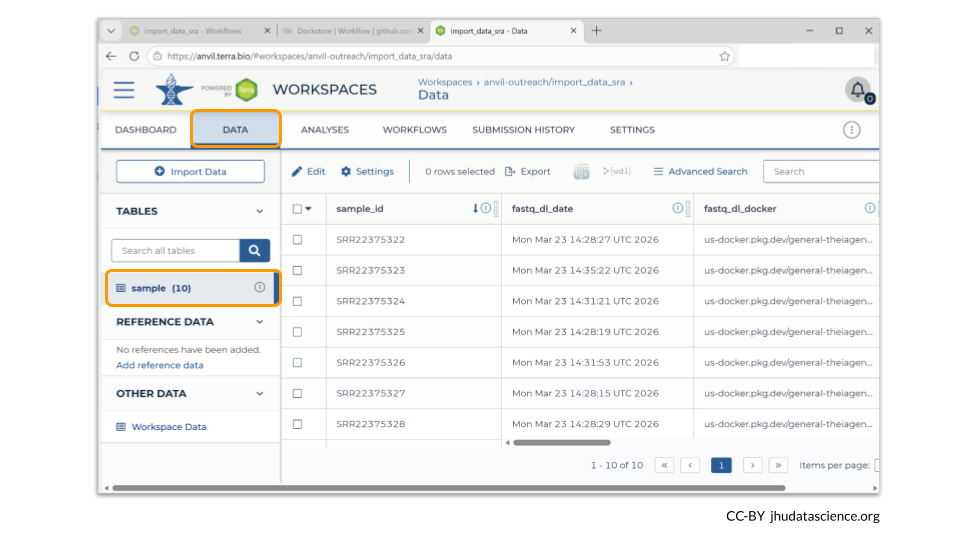Focus the table Search field
The height and width of the screenshot is (540, 960).
click(821, 171)
